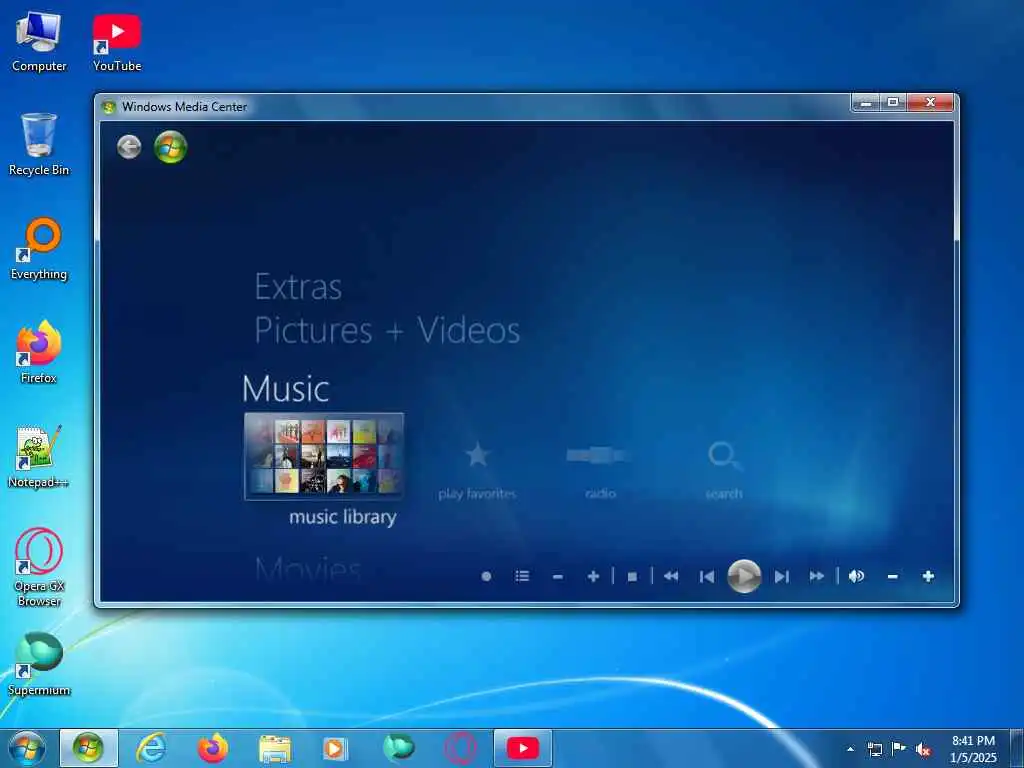Click the stop playback button
The height and width of the screenshot is (768, 1024).
coord(632,577)
